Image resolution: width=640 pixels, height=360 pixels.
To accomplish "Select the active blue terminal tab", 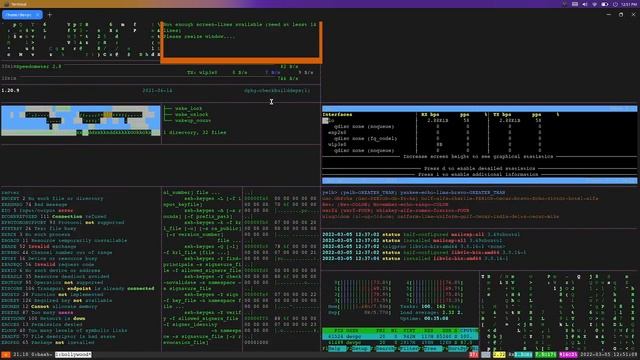I will 22,15.
